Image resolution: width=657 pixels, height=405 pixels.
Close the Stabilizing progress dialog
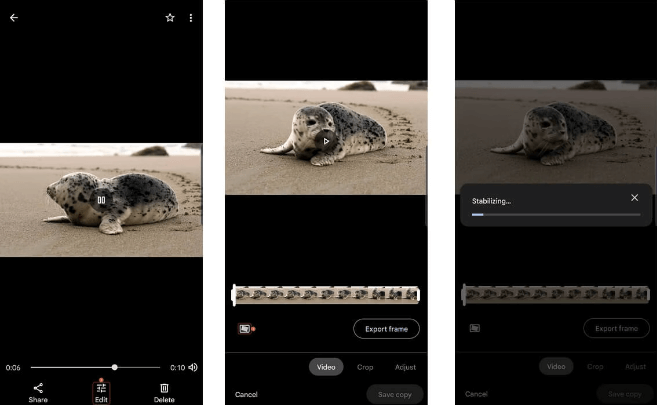(634, 198)
